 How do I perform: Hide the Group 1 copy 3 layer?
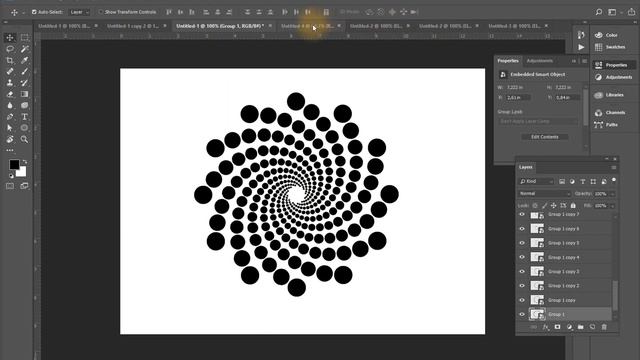522,271
